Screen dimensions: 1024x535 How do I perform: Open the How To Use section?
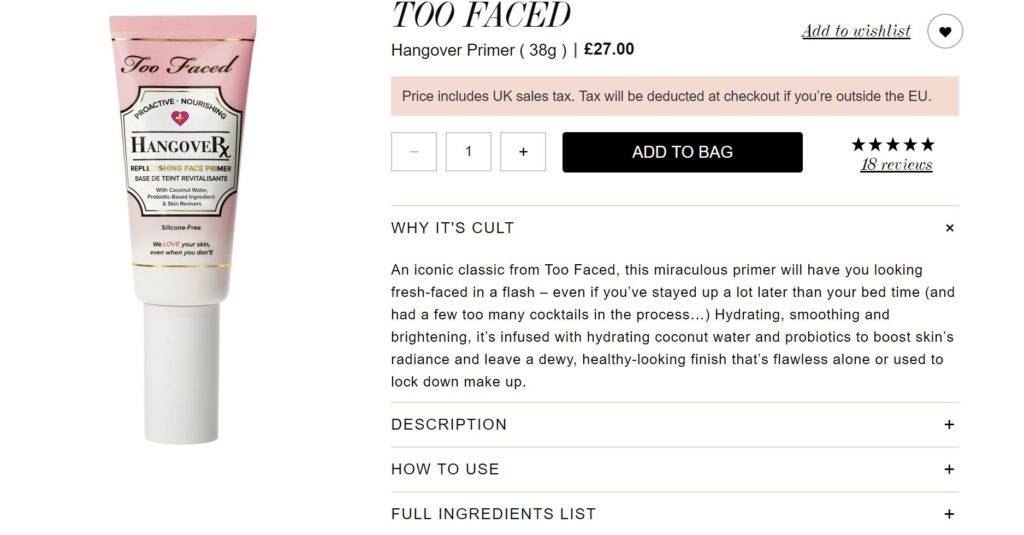(x=445, y=469)
